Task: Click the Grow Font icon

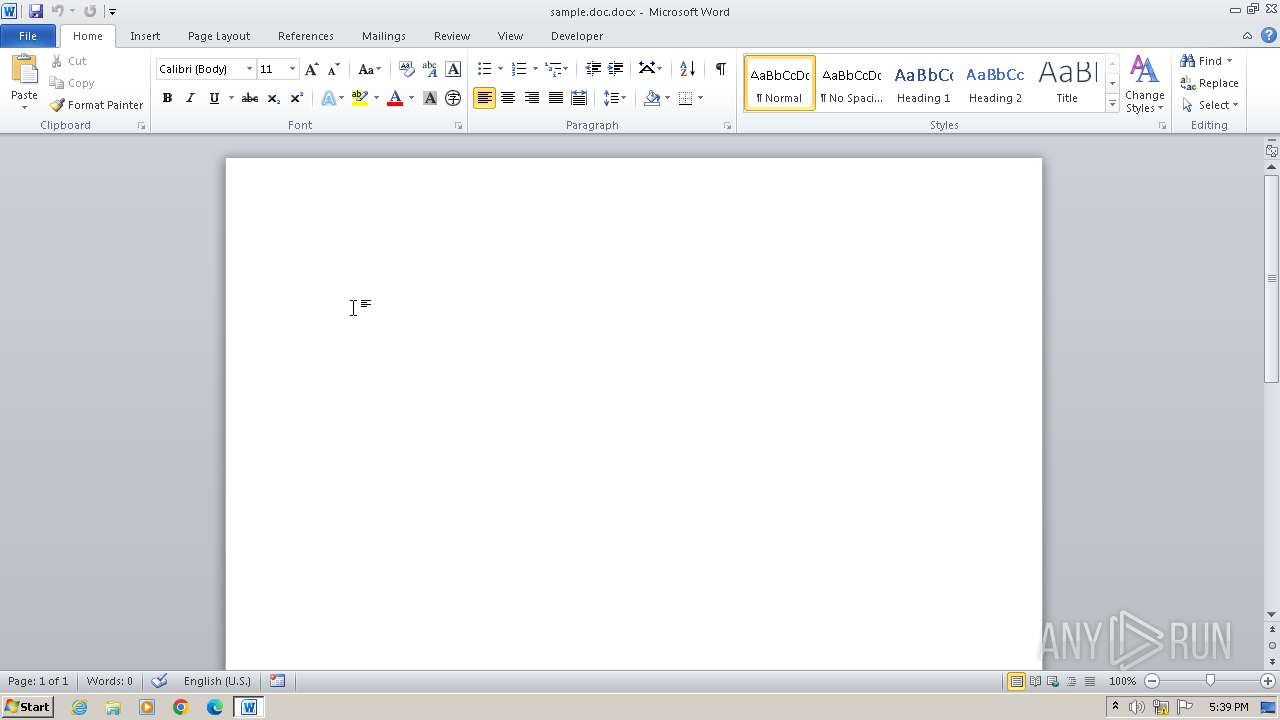Action: [312, 69]
